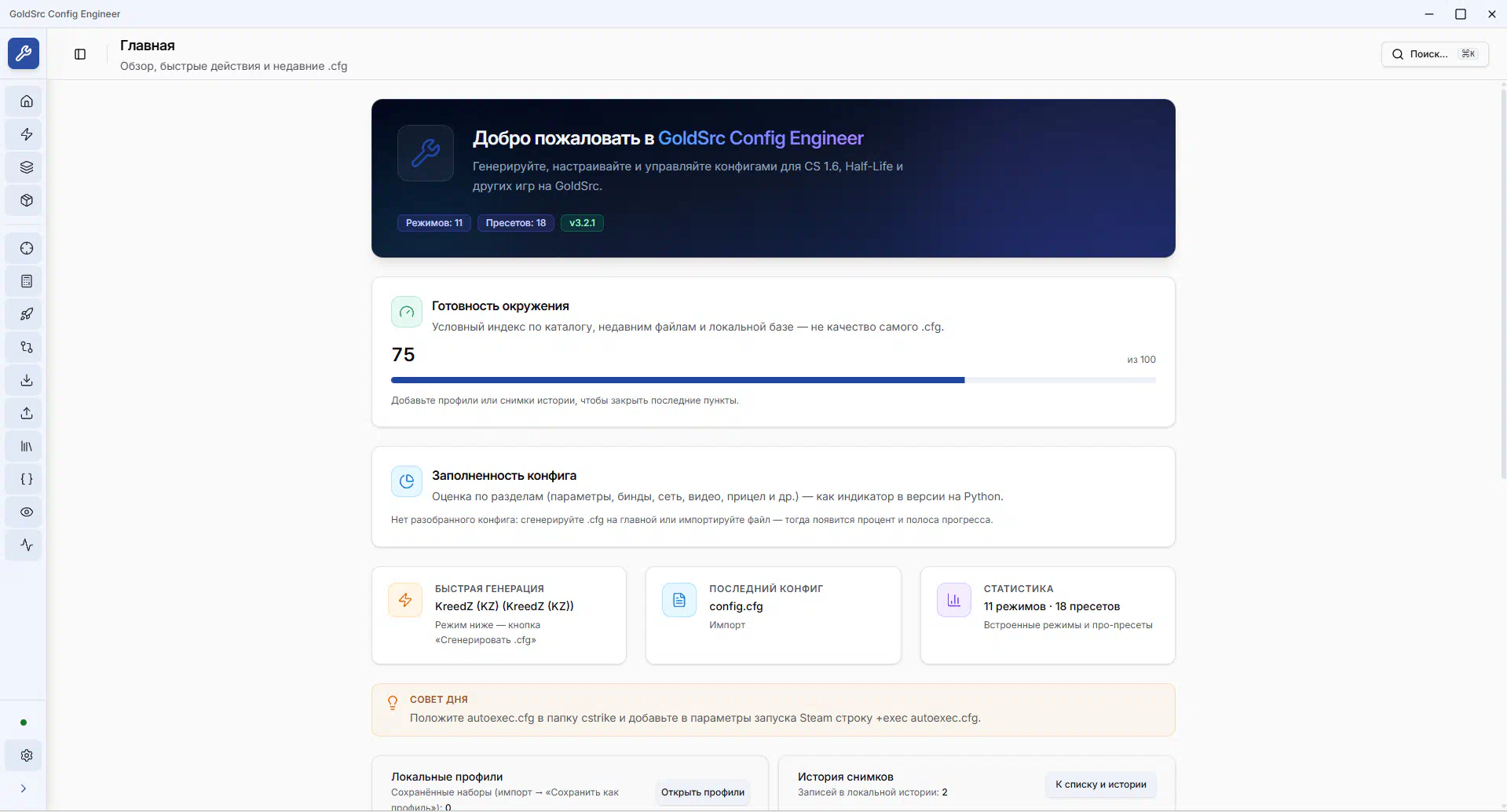Click the environment readiness progress bar
1507x812 pixels.
(773, 380)
